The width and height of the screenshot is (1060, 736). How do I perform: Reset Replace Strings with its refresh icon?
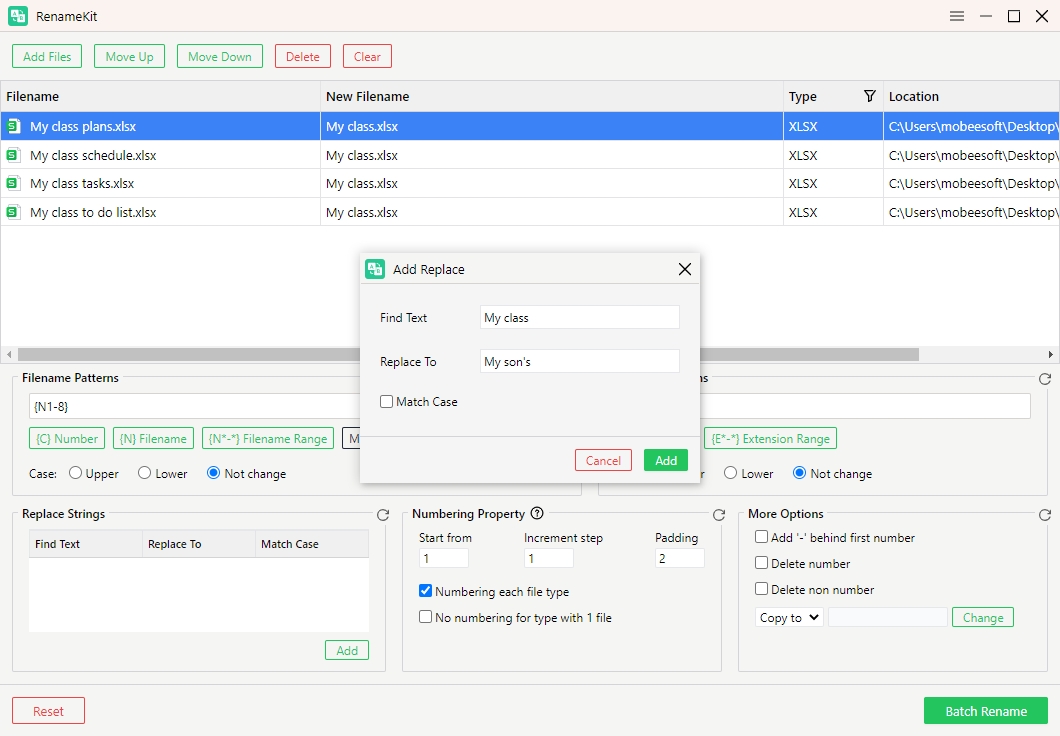(x=383, y=515)
